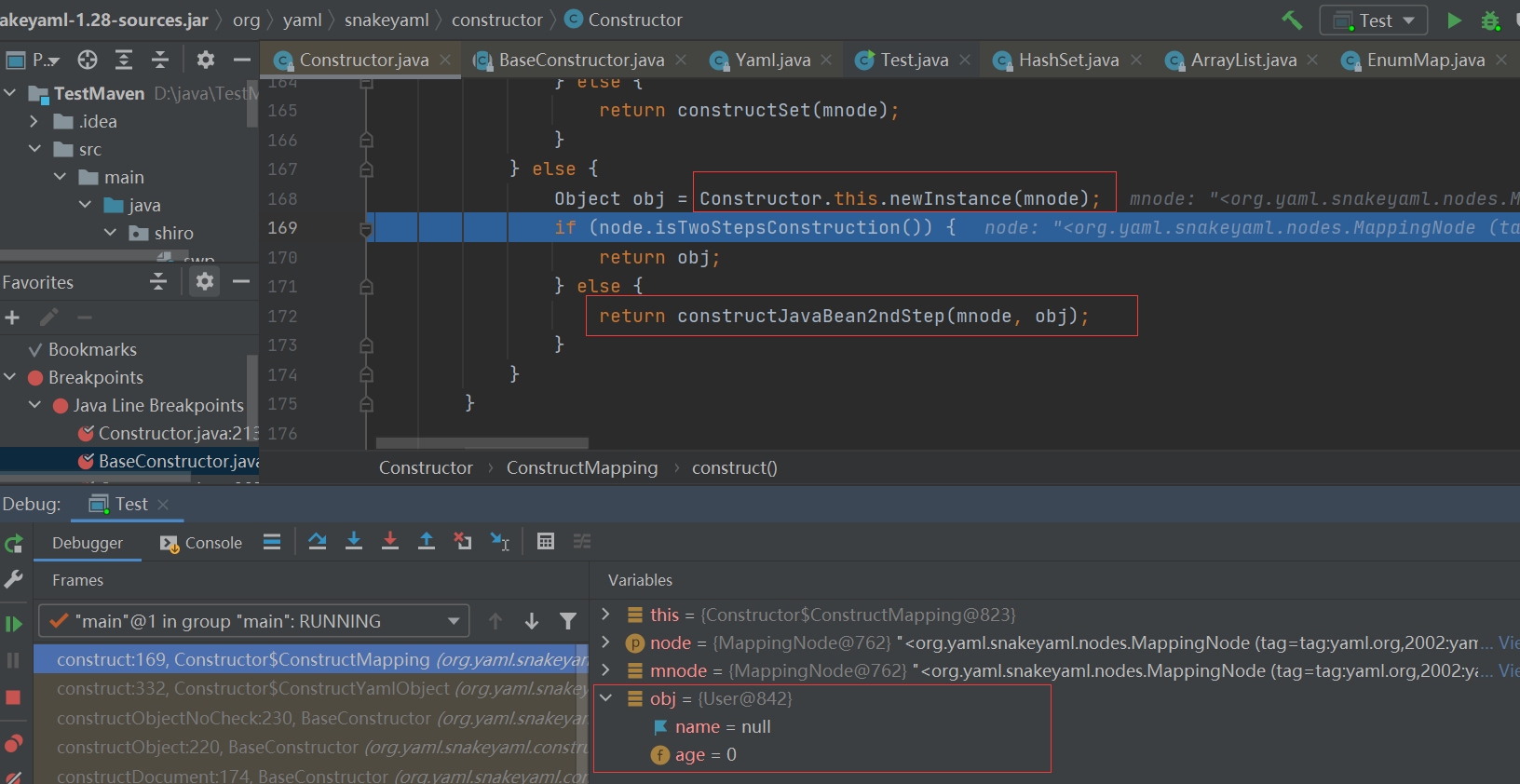Select next frame with down arrow
1520x784 pixels.
(x=532, y=621)
